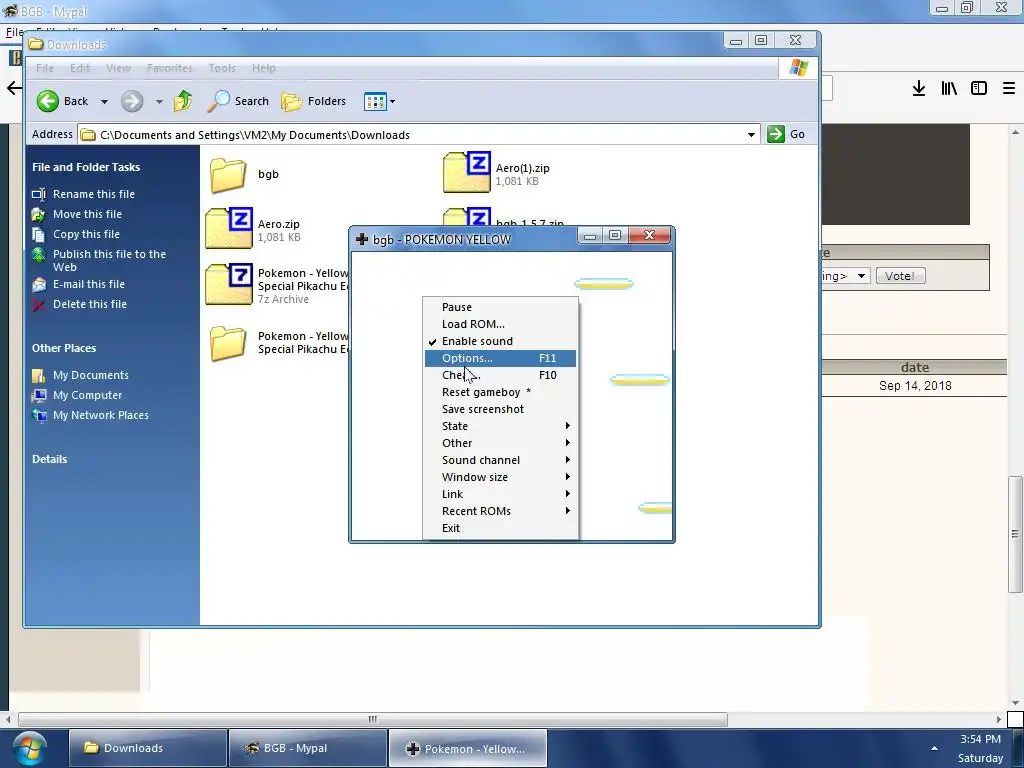Expand the Window size submenu
Screen dimensions: 1024x768
coord(500,477)
